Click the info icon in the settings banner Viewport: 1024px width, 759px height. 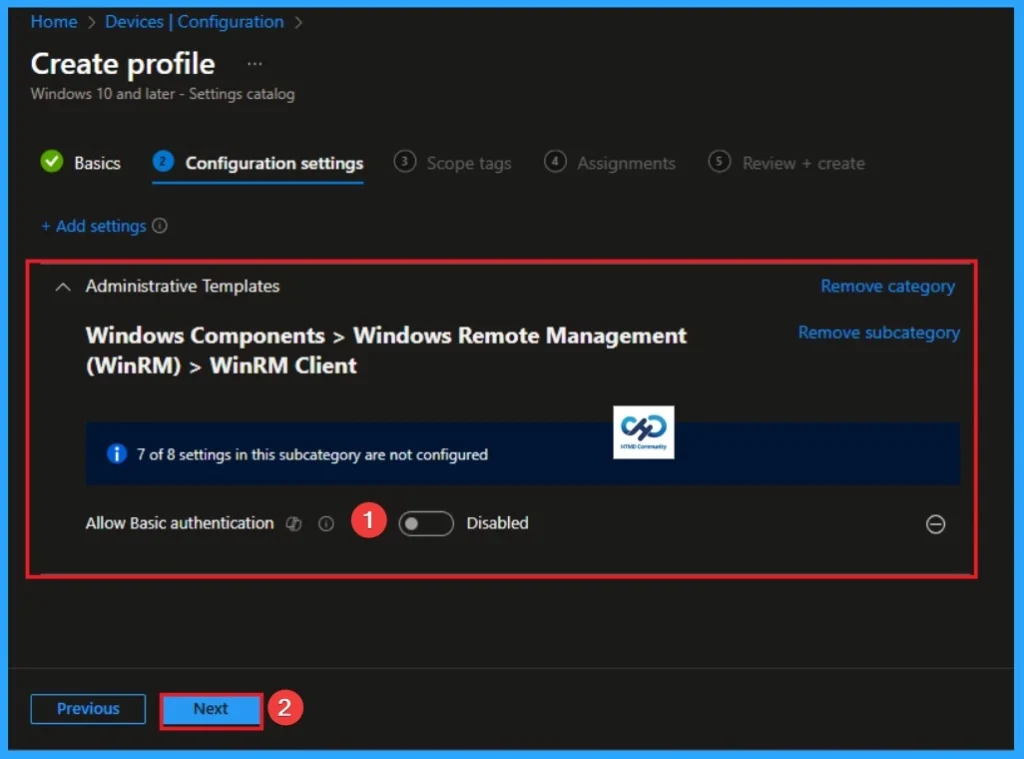pyautogui.click(x=117, y=454)
